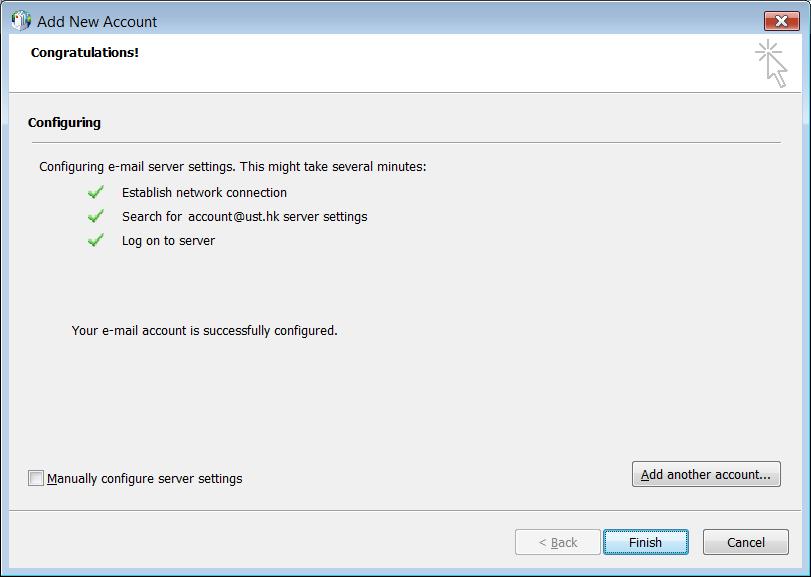811x577 pixels.
Task: Enable Manually configure server settings checkbox
Action: (x=36, y=478)
